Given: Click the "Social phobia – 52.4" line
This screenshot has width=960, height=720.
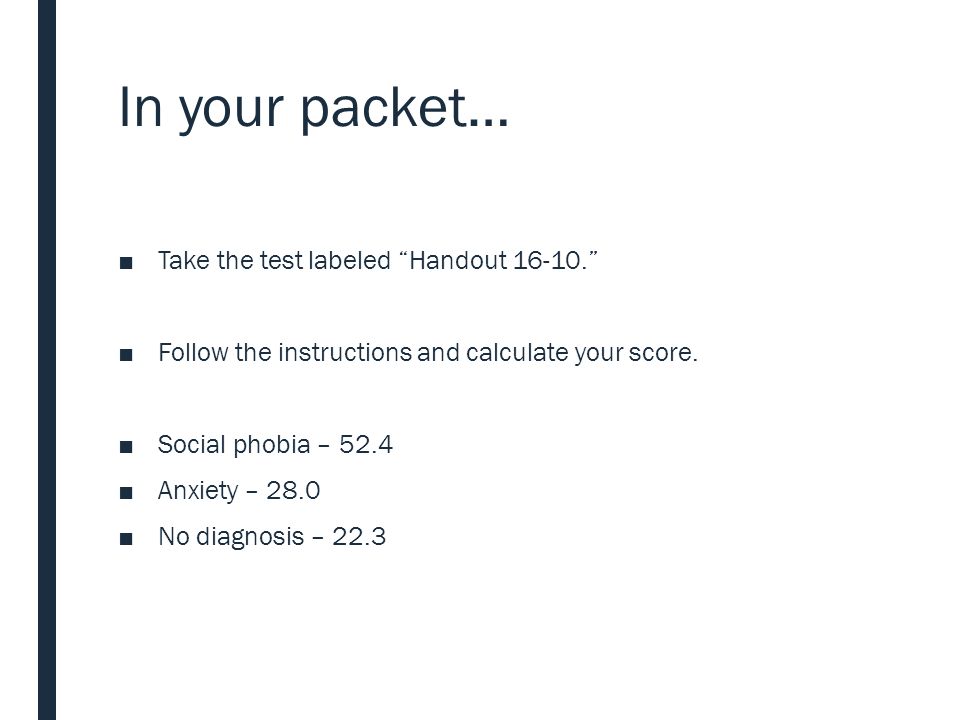Looking at the screenshot, I should [x=275, y=445].
